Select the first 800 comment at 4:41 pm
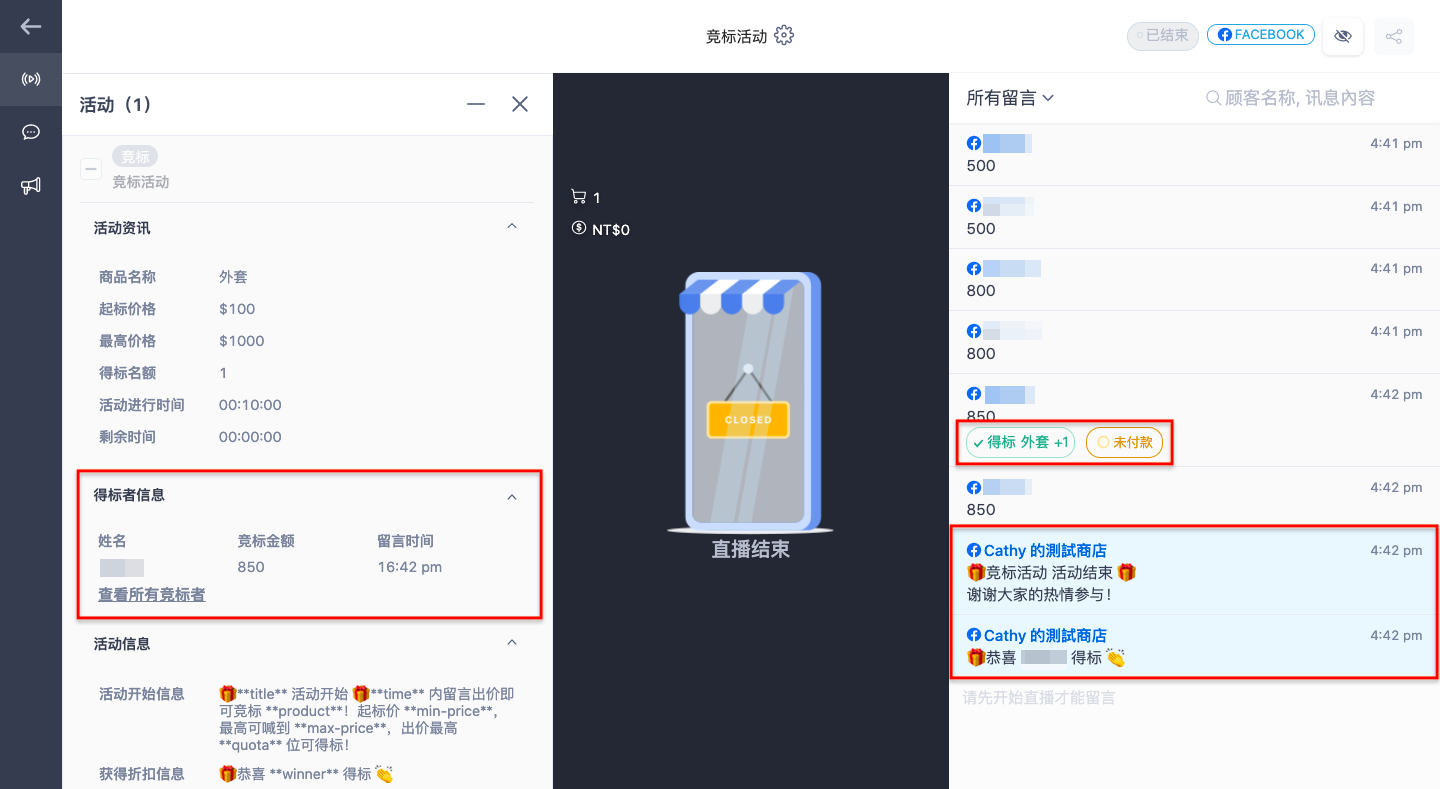1440x789 pixels. 1195,279
